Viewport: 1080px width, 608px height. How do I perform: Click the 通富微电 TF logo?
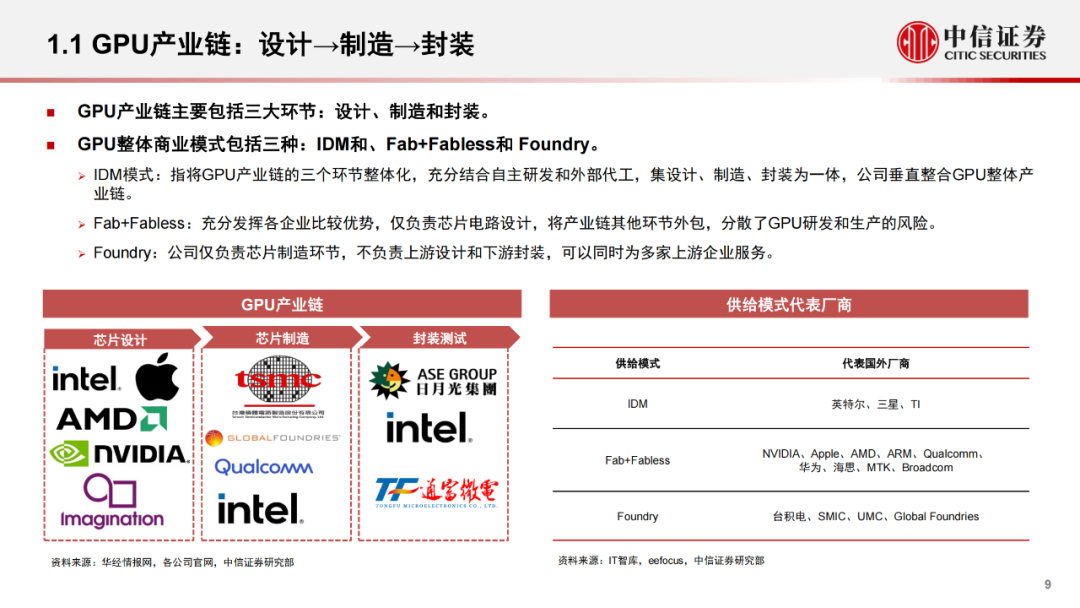(x=436, y=492)
